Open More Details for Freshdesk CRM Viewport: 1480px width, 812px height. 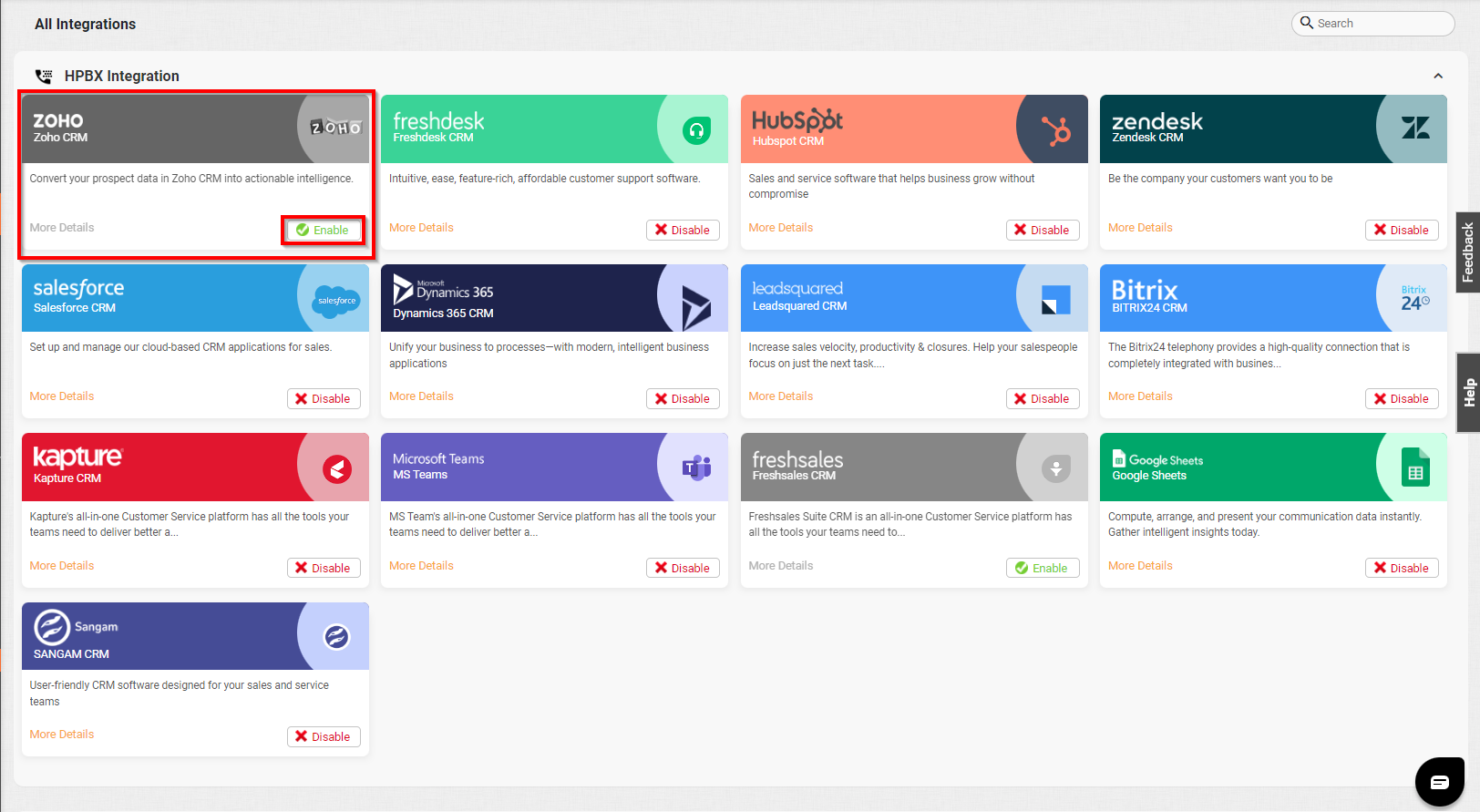click(x=421, y=228)
